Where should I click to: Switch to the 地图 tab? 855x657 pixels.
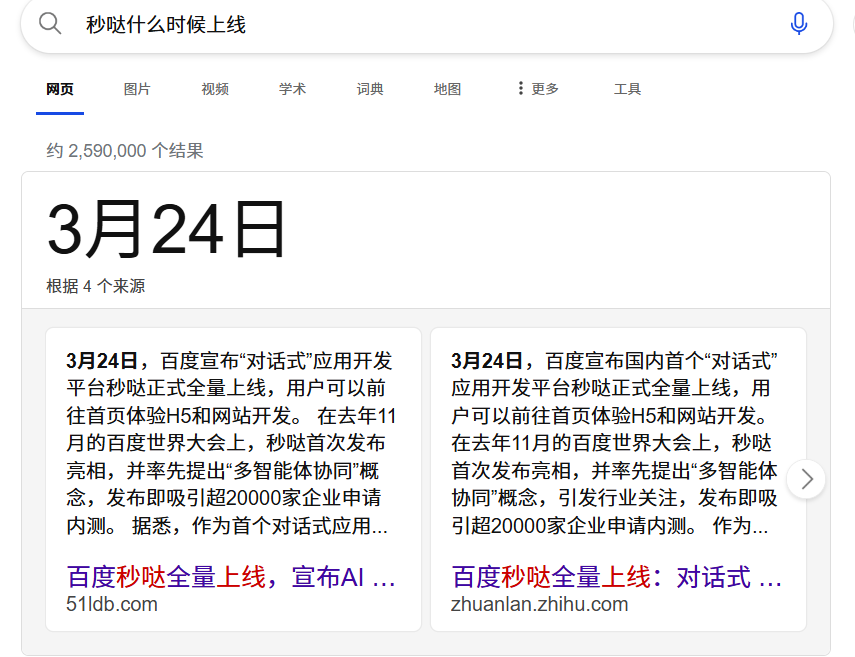(447, 89)
